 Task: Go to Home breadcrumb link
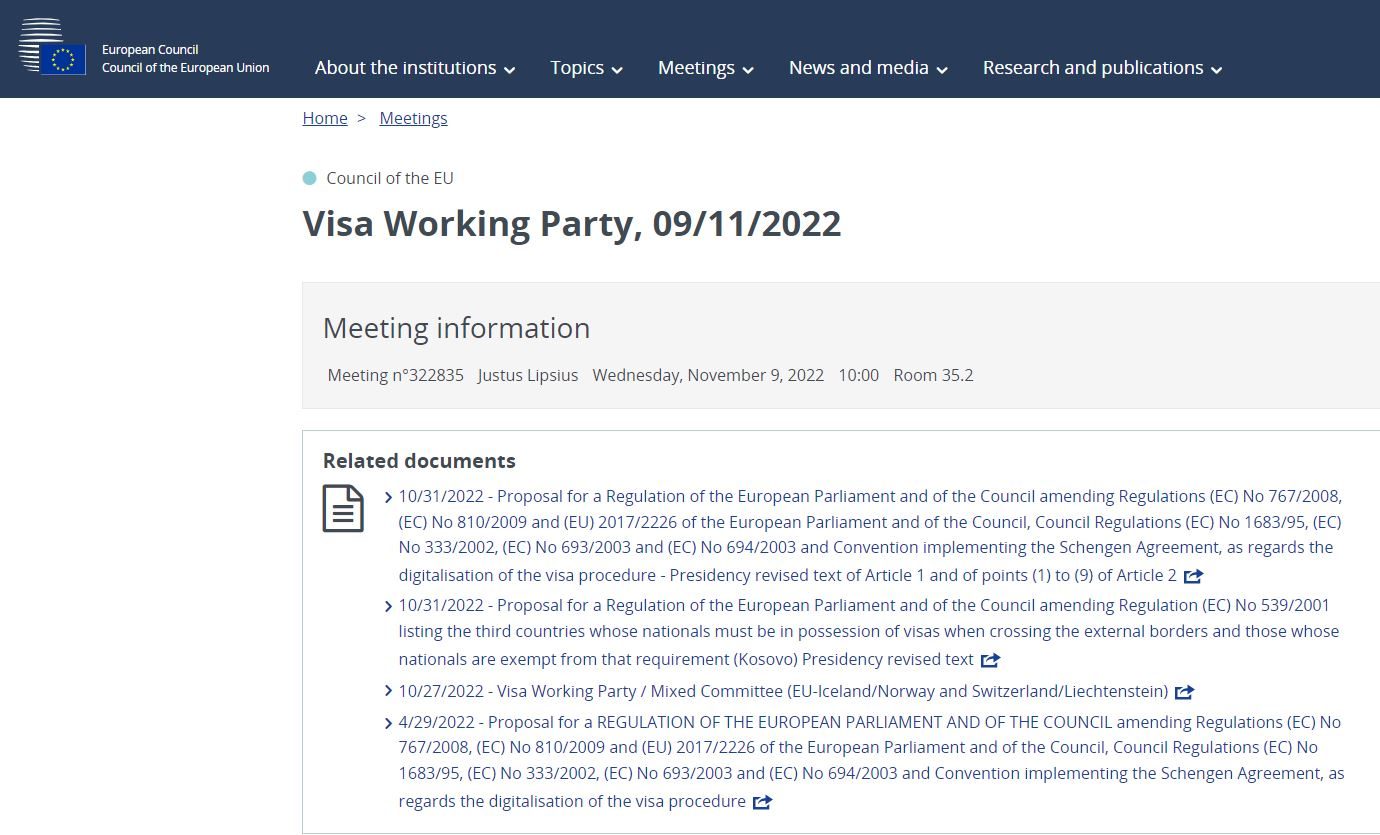coord(325,118)
